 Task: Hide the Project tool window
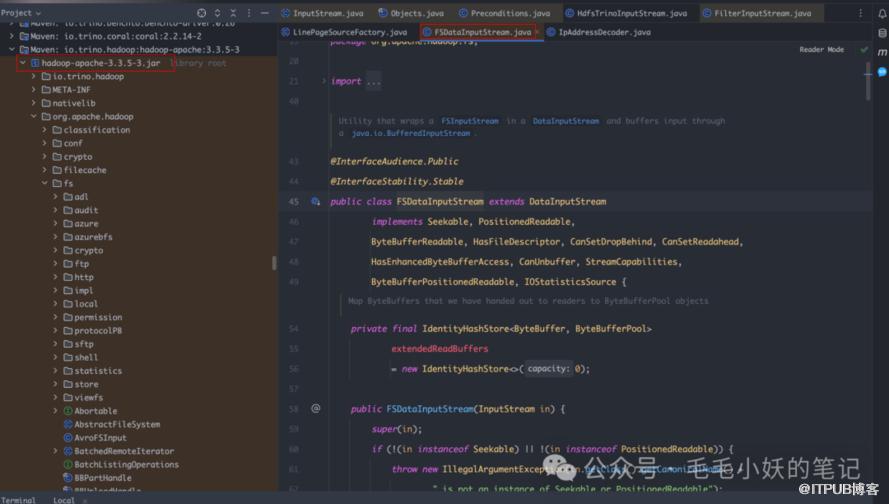point(266,13)
